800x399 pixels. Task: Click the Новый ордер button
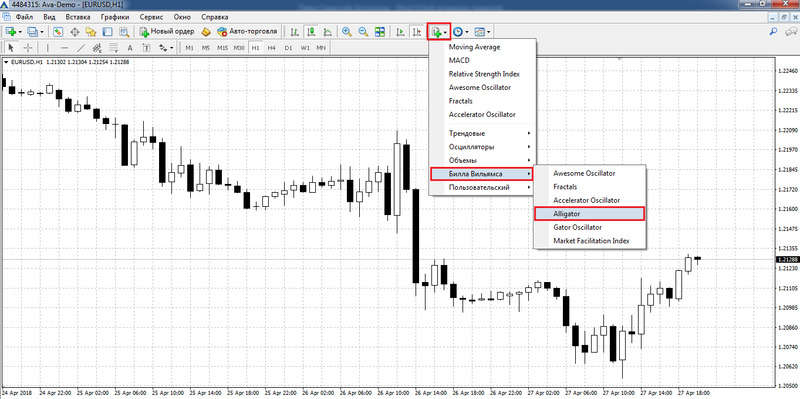click(167, 32)
